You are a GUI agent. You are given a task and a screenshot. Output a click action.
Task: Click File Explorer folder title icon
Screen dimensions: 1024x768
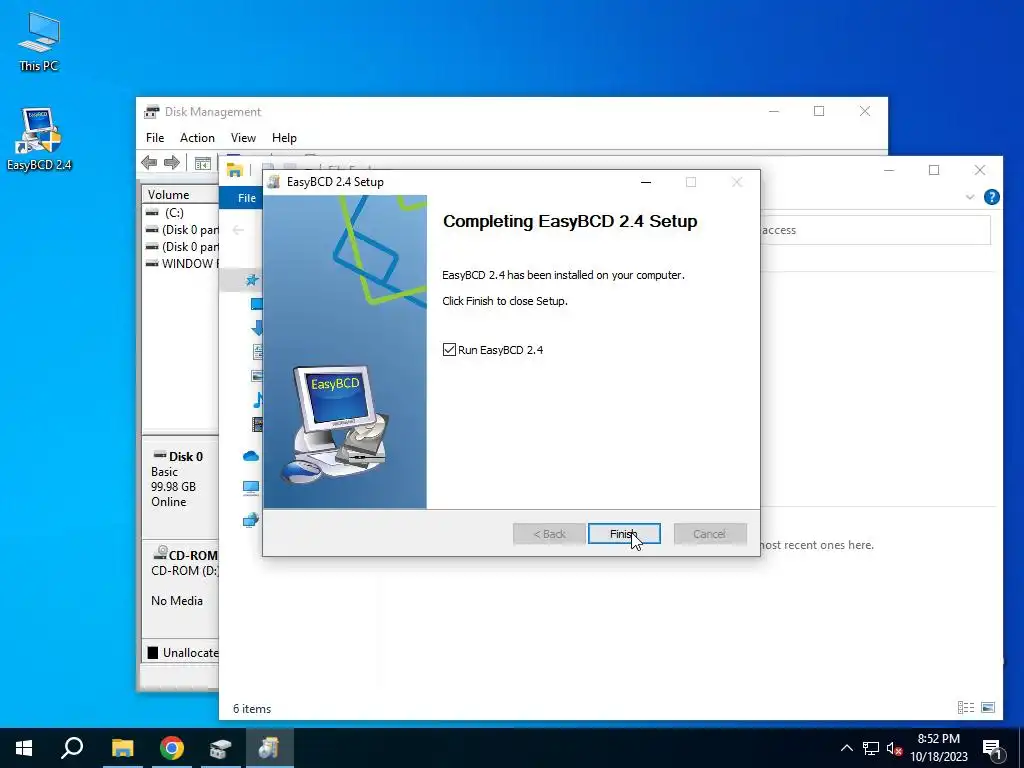[234, 170]
